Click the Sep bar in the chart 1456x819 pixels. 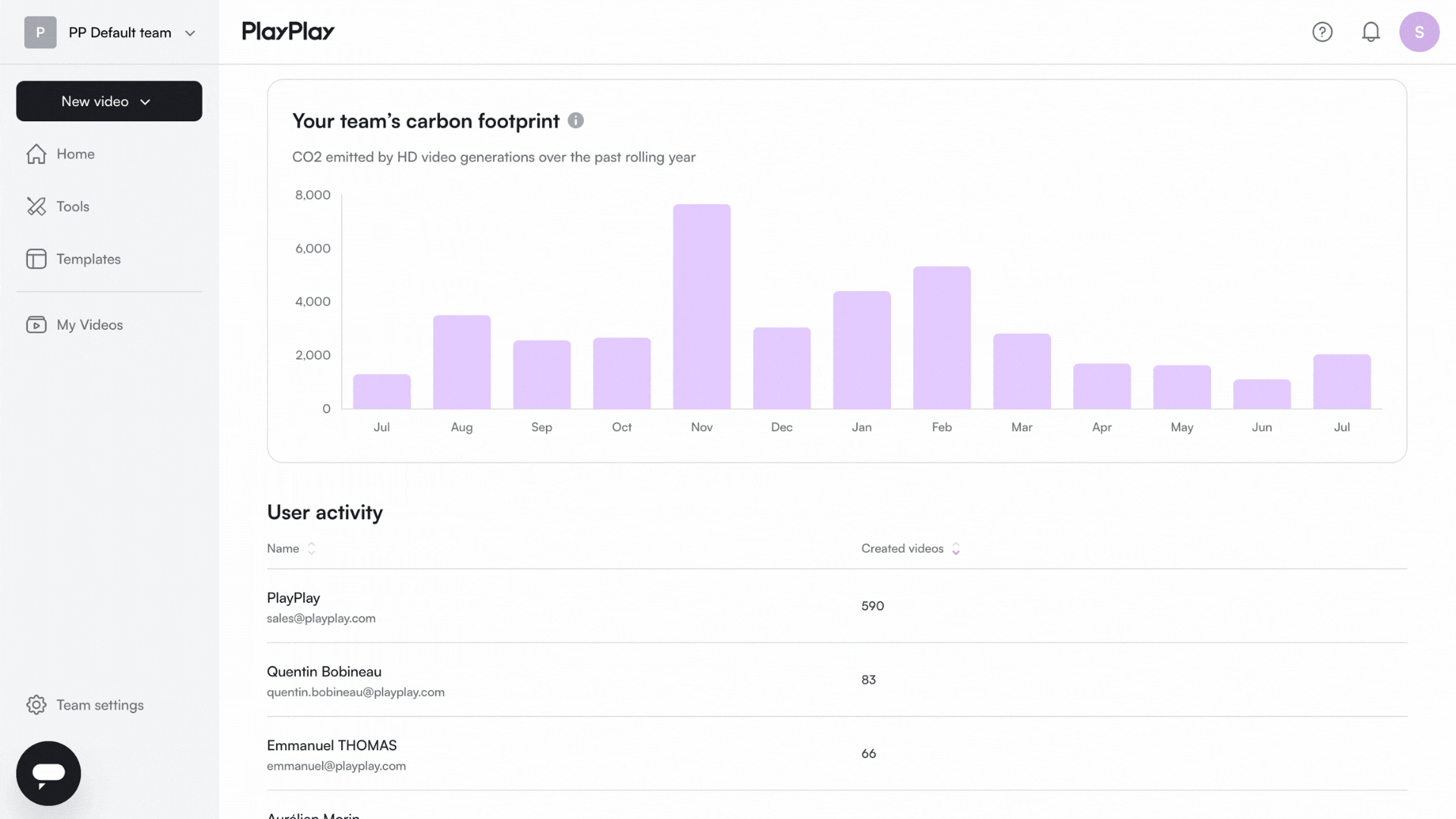(542, 375)
